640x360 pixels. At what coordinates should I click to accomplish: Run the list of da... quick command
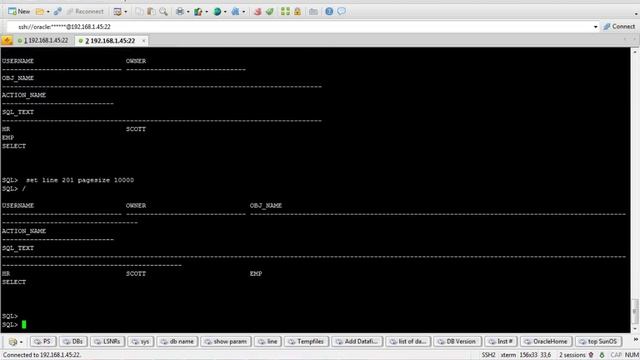[x=407, y=341]
